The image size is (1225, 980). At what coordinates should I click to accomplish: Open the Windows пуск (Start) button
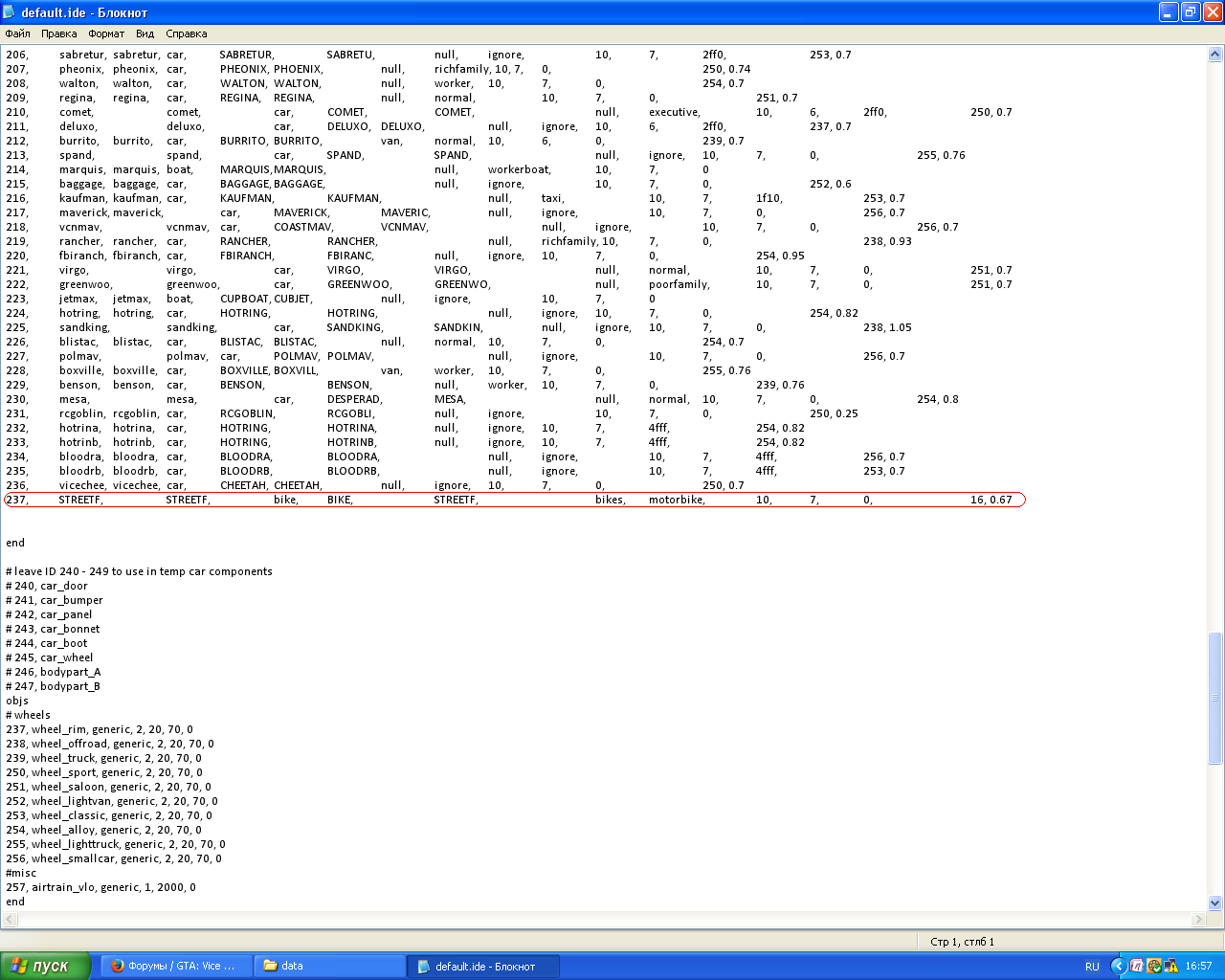coord(45,966)
